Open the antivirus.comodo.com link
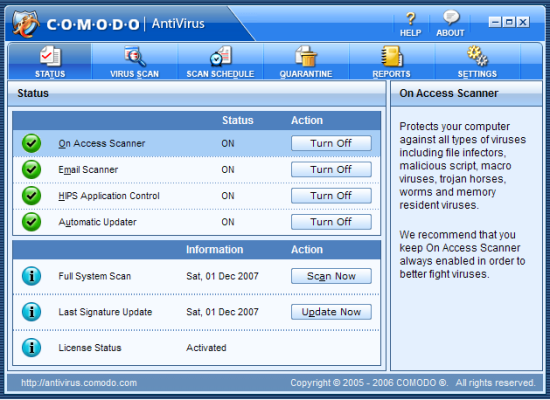 click(x=79, y=383)
